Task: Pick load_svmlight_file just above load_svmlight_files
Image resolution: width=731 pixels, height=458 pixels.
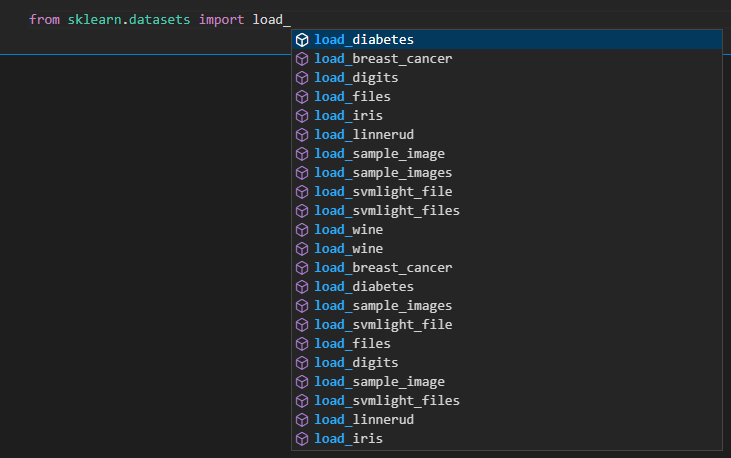Action: click(x=507, y=192)
